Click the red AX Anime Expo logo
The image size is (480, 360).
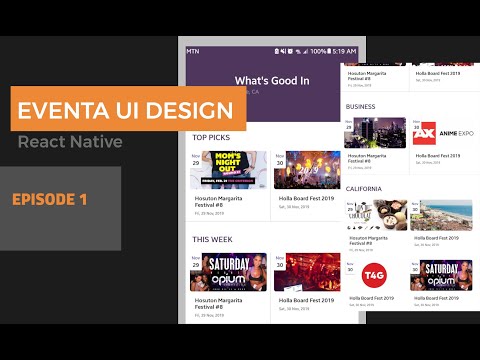424,133
